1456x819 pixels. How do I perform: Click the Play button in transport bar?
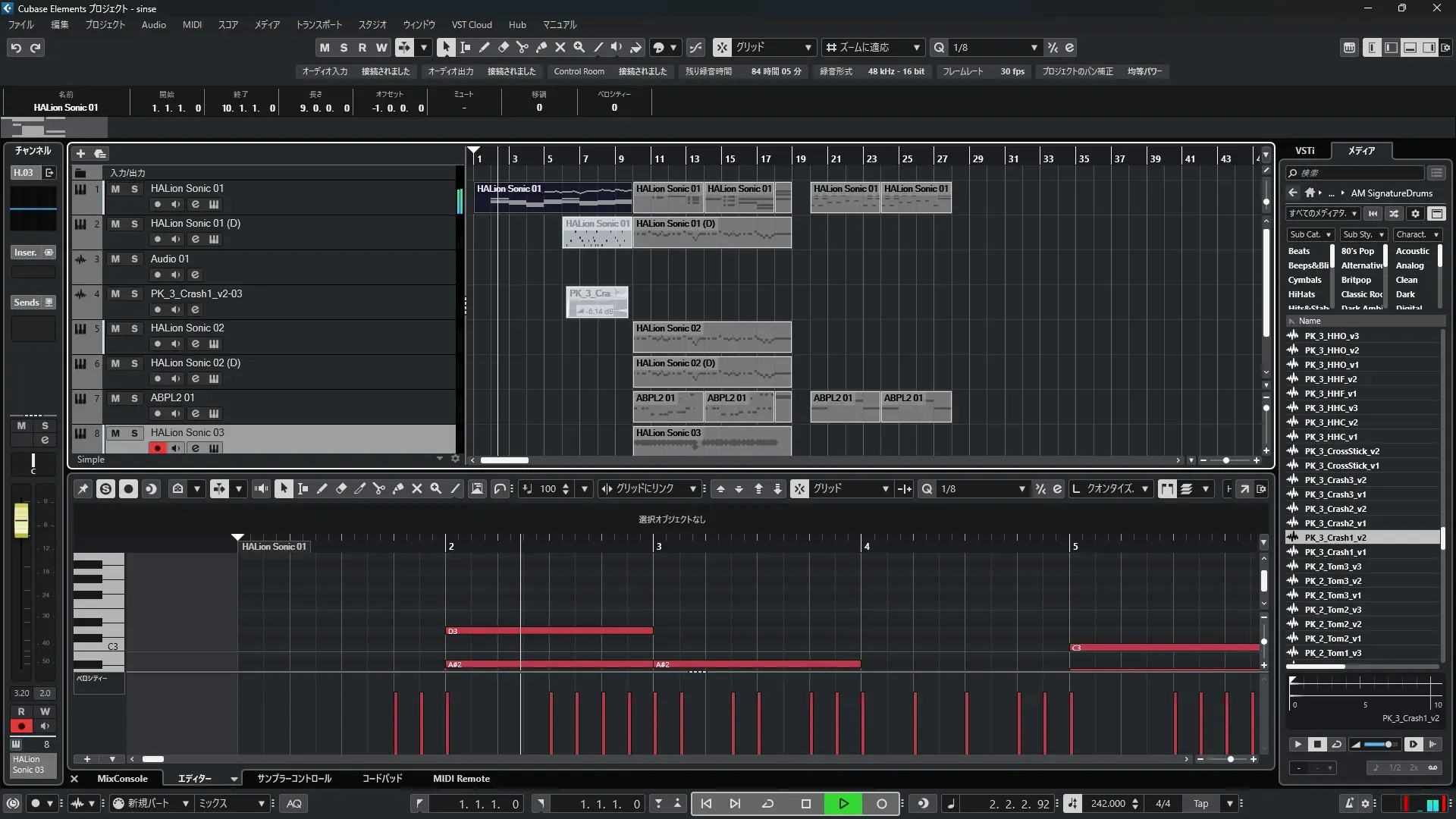pos(843,804)
